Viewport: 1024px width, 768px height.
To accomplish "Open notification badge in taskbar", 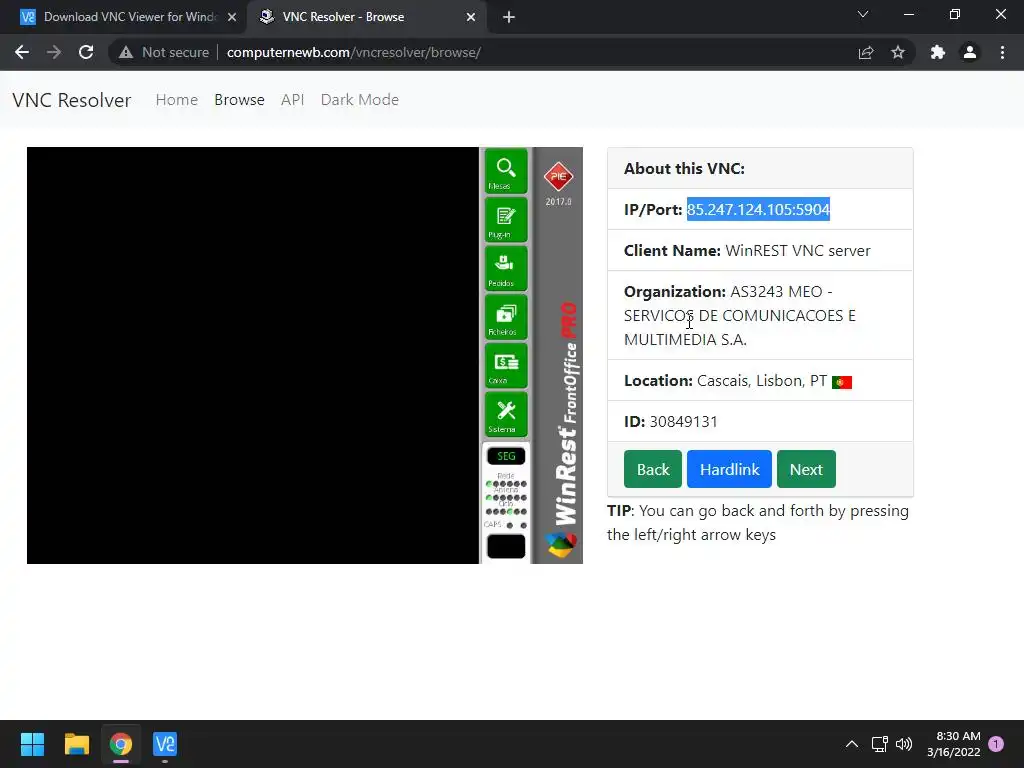I will [996, 744].
